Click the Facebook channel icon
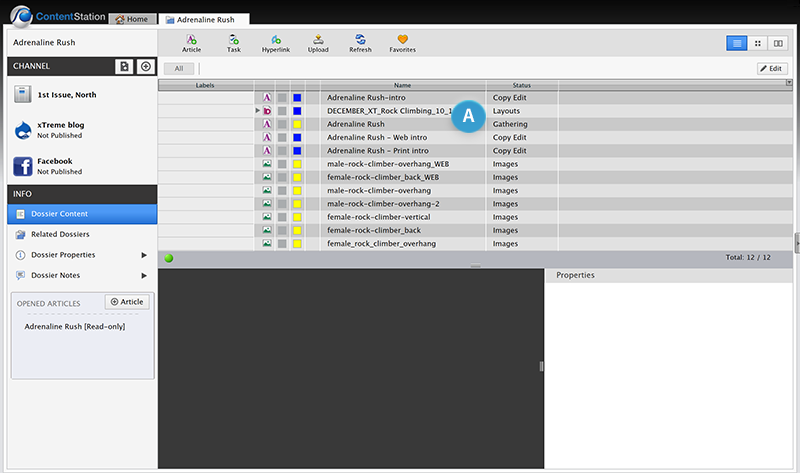The width and height of the screenshot is (800, 473). tap(25, 166)
